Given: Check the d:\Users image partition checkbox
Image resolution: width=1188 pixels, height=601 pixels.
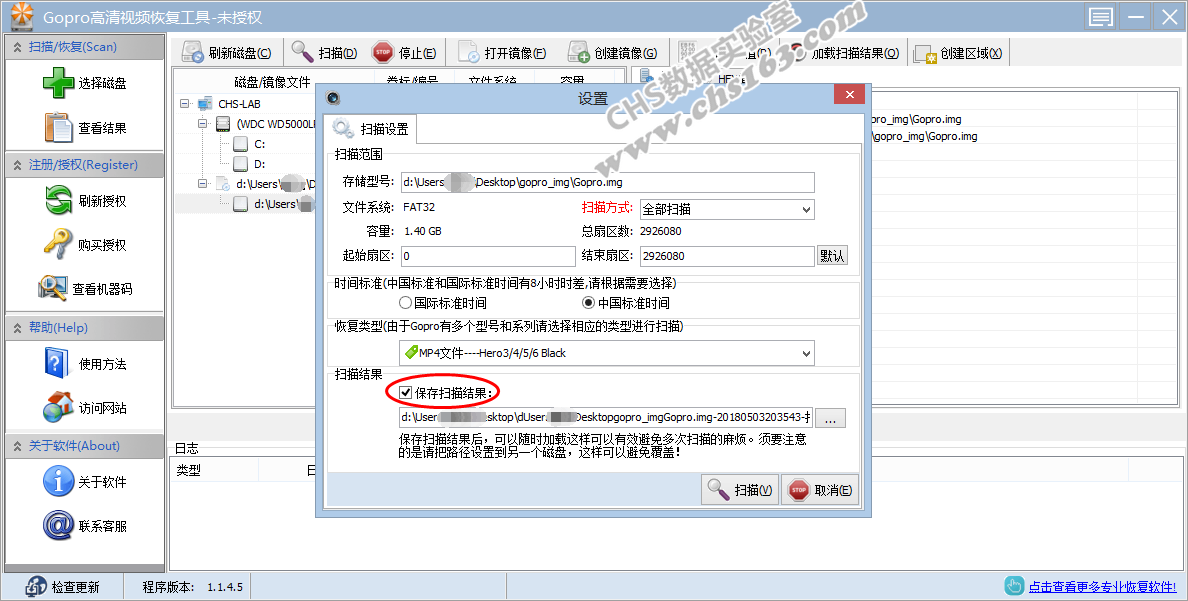Looking at the screenshot, I should click(240, 203).
